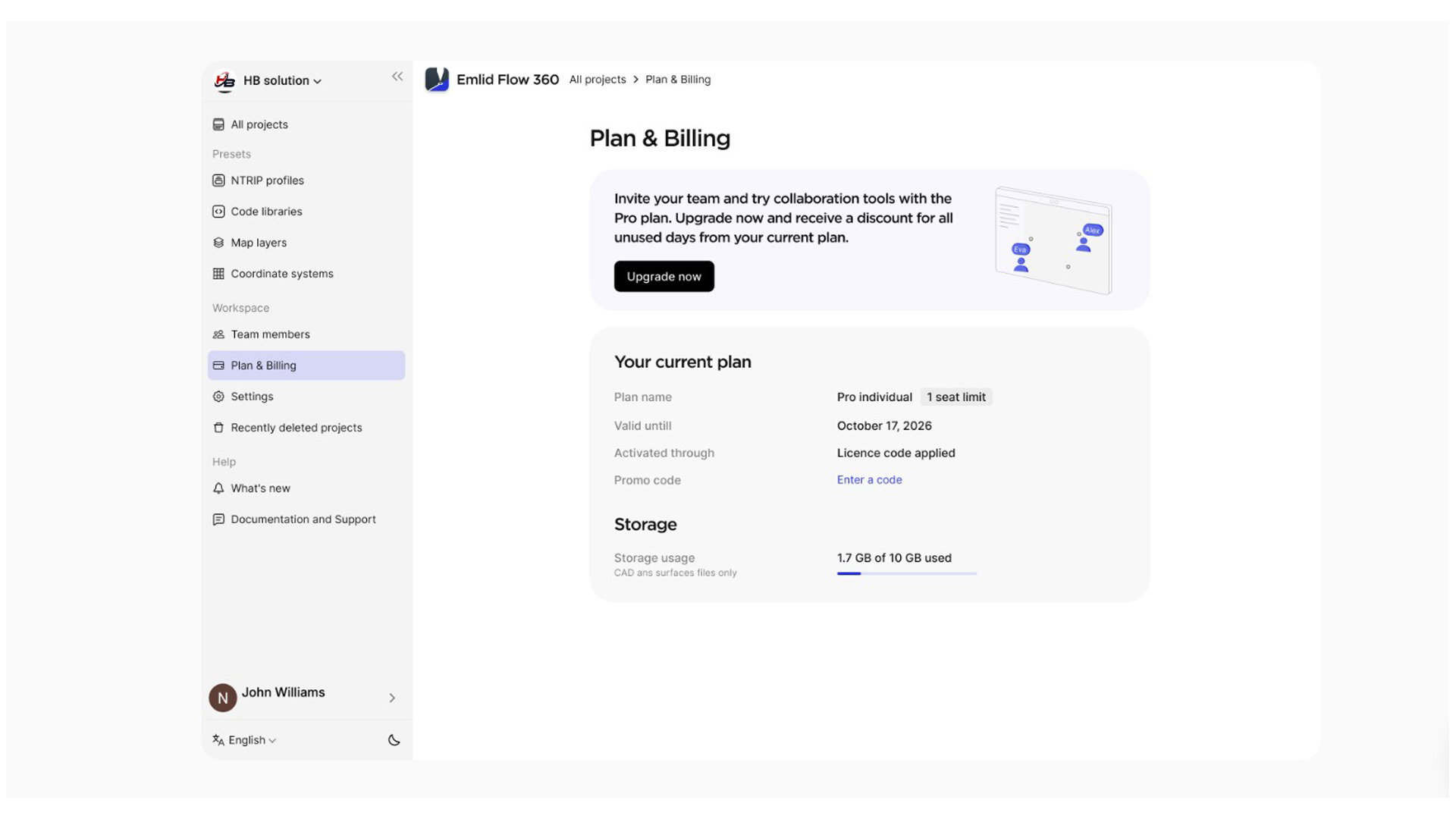Collapse the sidebar with double chevron
This screenshot has height=819, width=1456.
point(397,77)
